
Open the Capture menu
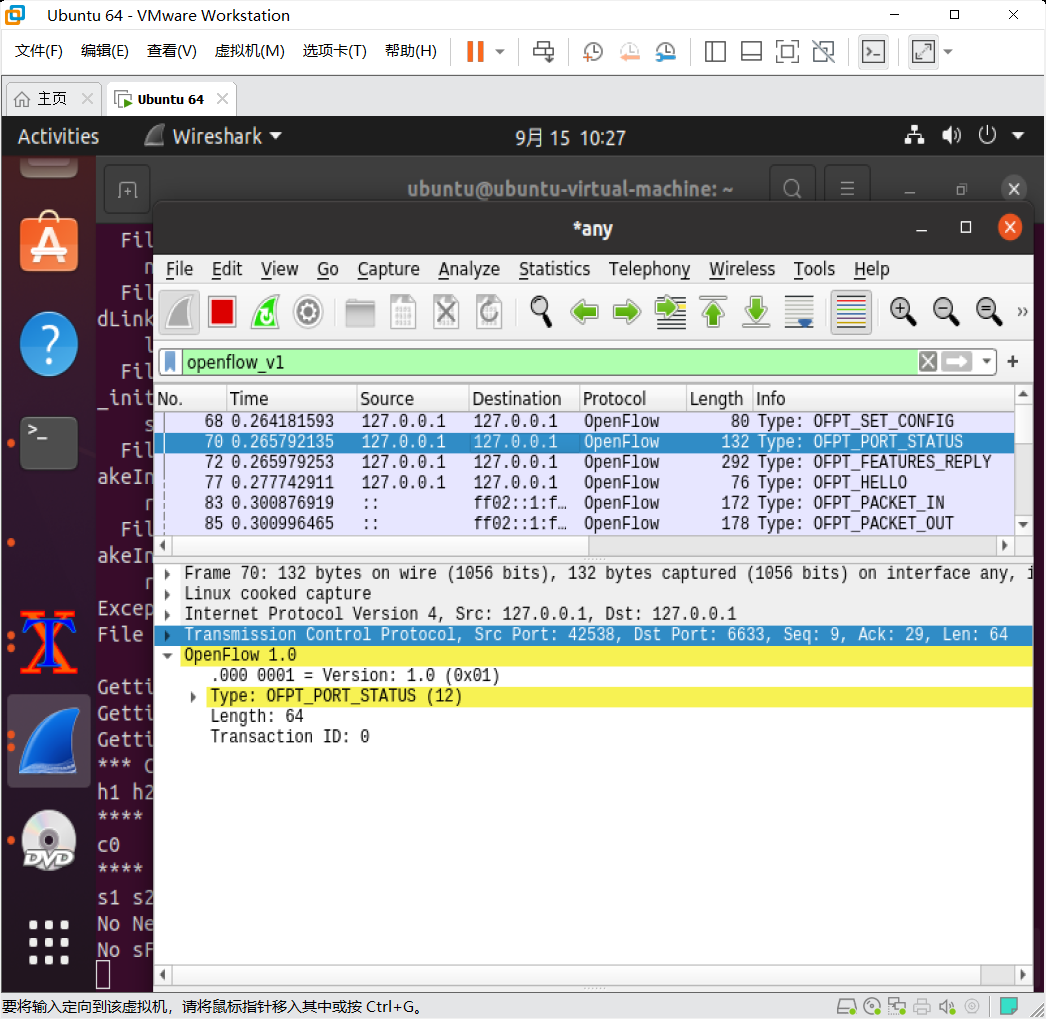(388, 269)
